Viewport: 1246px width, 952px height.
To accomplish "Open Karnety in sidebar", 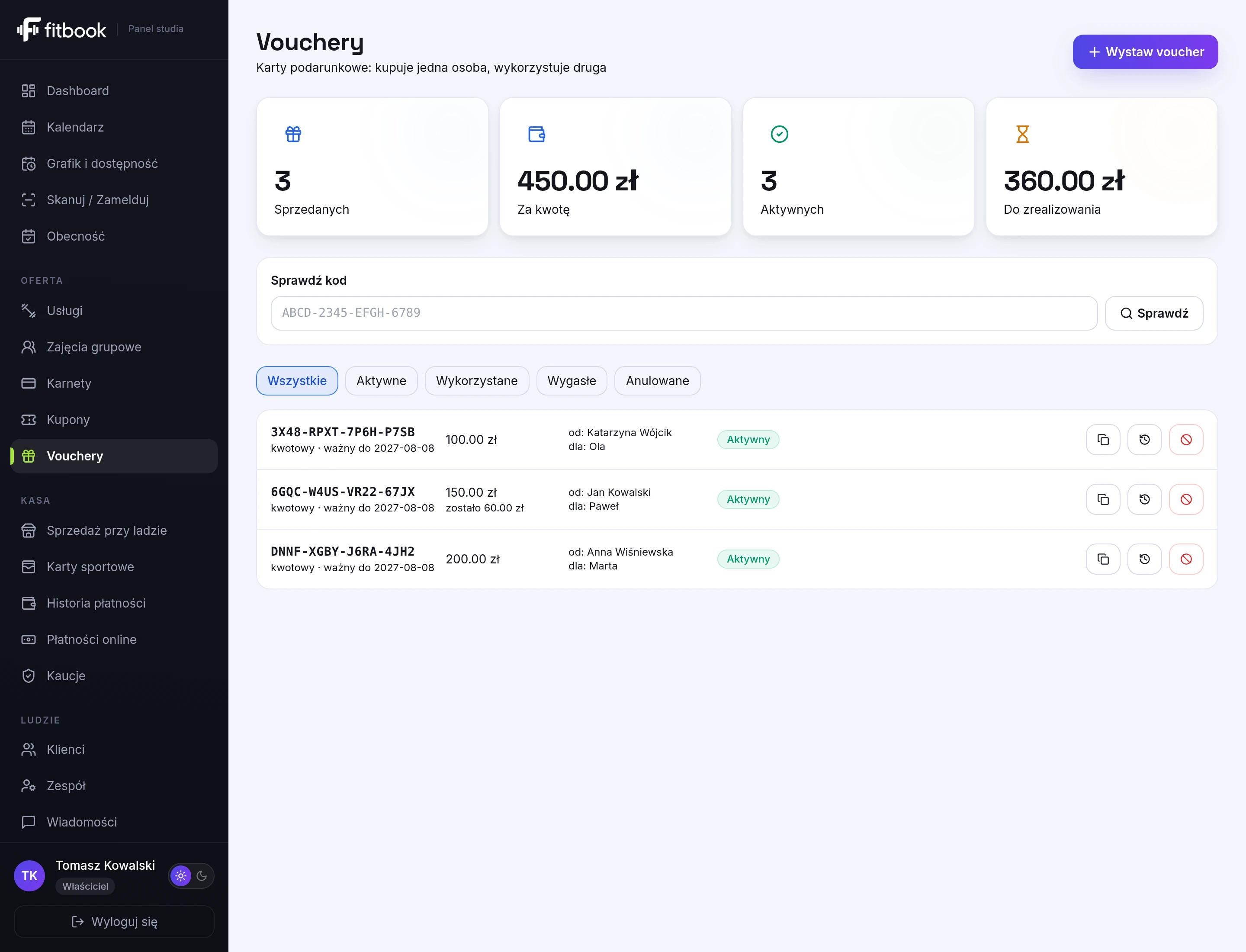I will (x=114, y=383).
